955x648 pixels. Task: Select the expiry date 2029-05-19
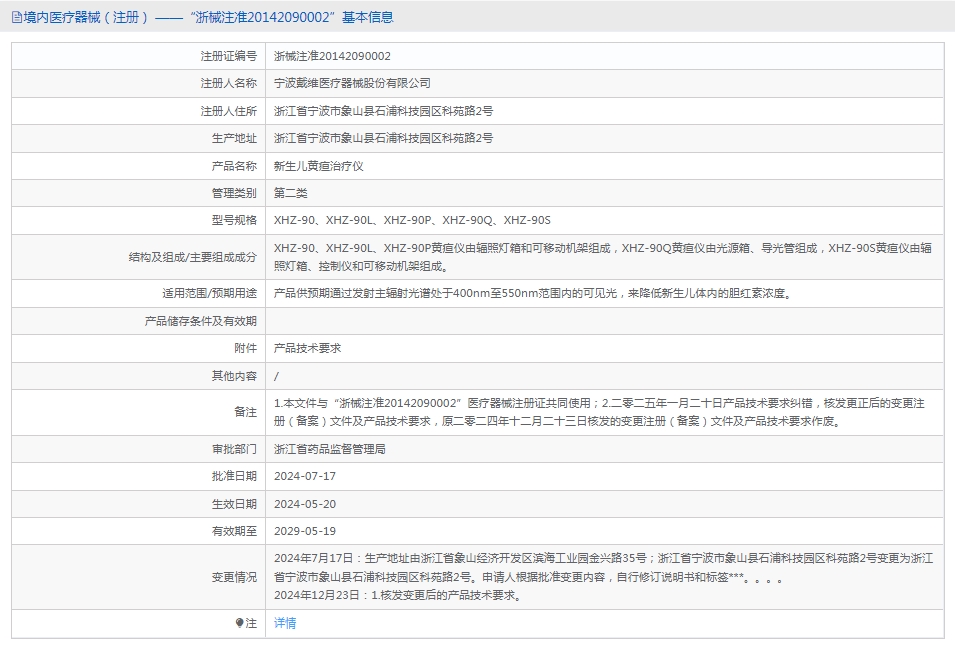point(304,531)
